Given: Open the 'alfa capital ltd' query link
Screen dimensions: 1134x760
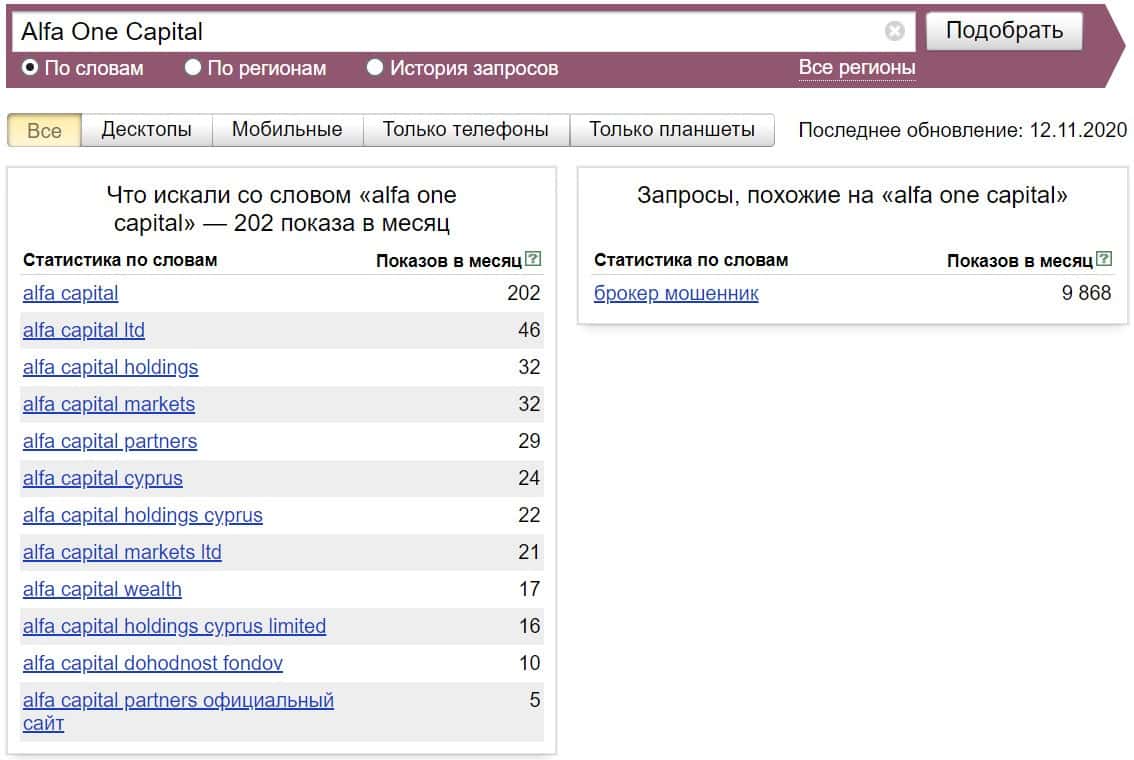Looking at the screenshot, I should coord(84,330).
